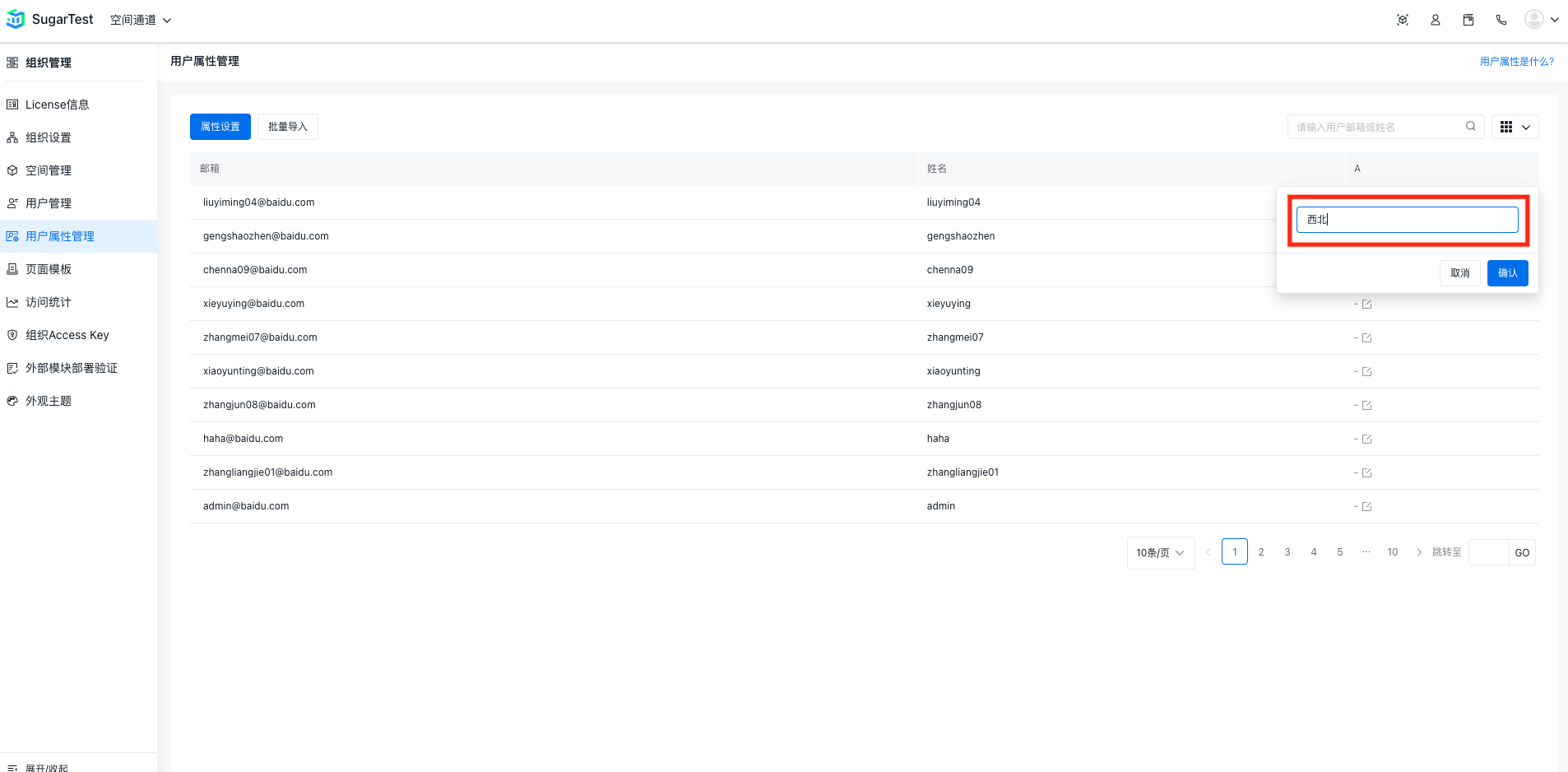Click the 组织管理 sidebar header

48,63
